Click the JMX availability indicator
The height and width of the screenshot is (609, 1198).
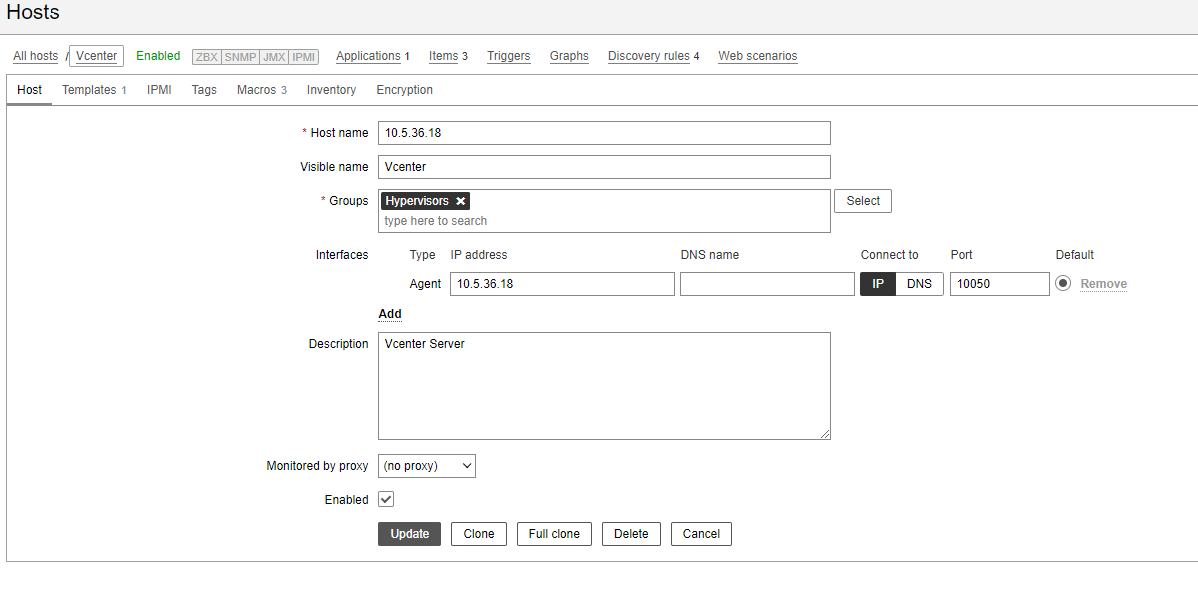273,57
